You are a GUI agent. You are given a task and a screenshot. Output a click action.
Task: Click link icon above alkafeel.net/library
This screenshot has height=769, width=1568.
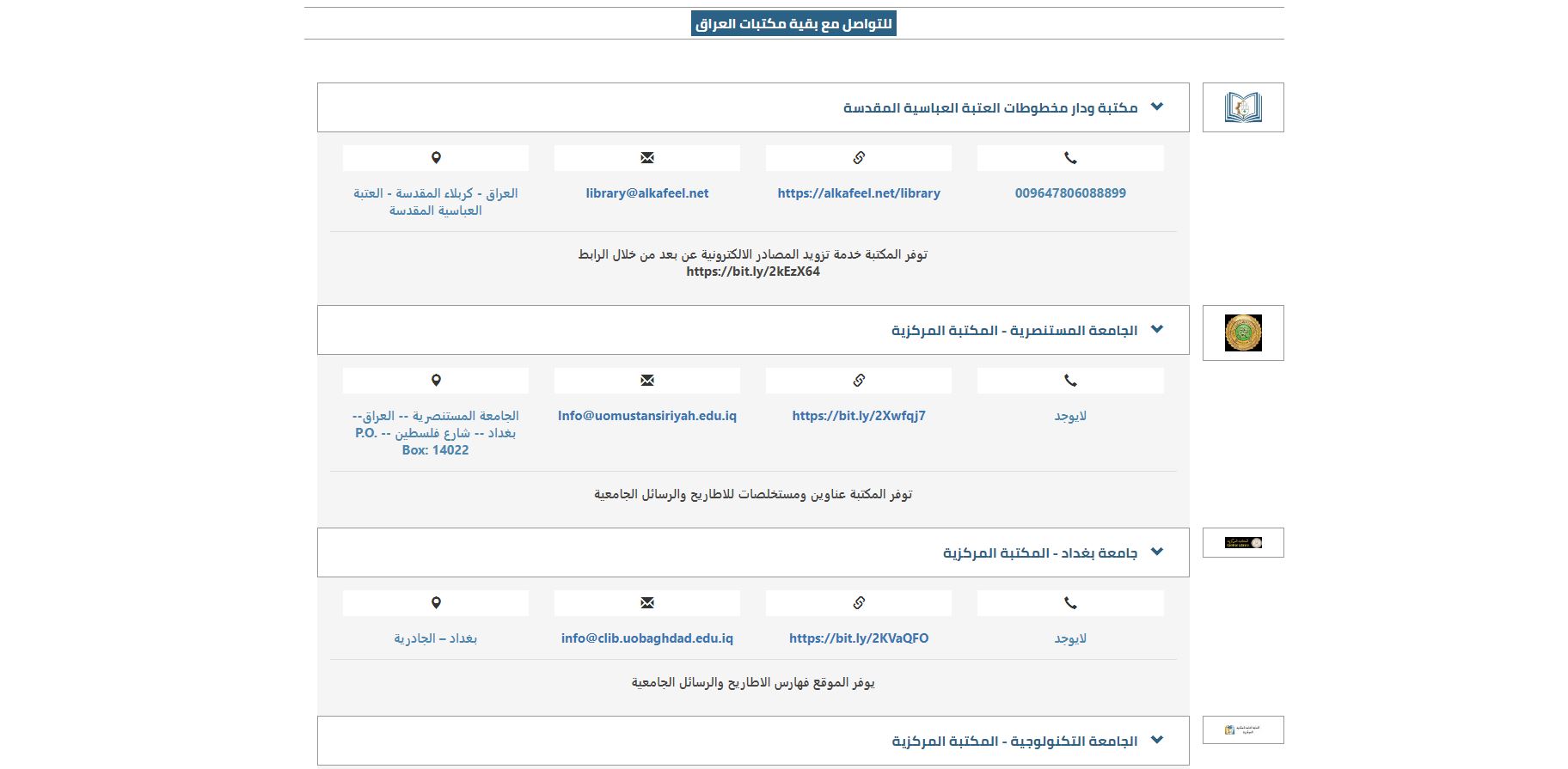pos(859,157)
